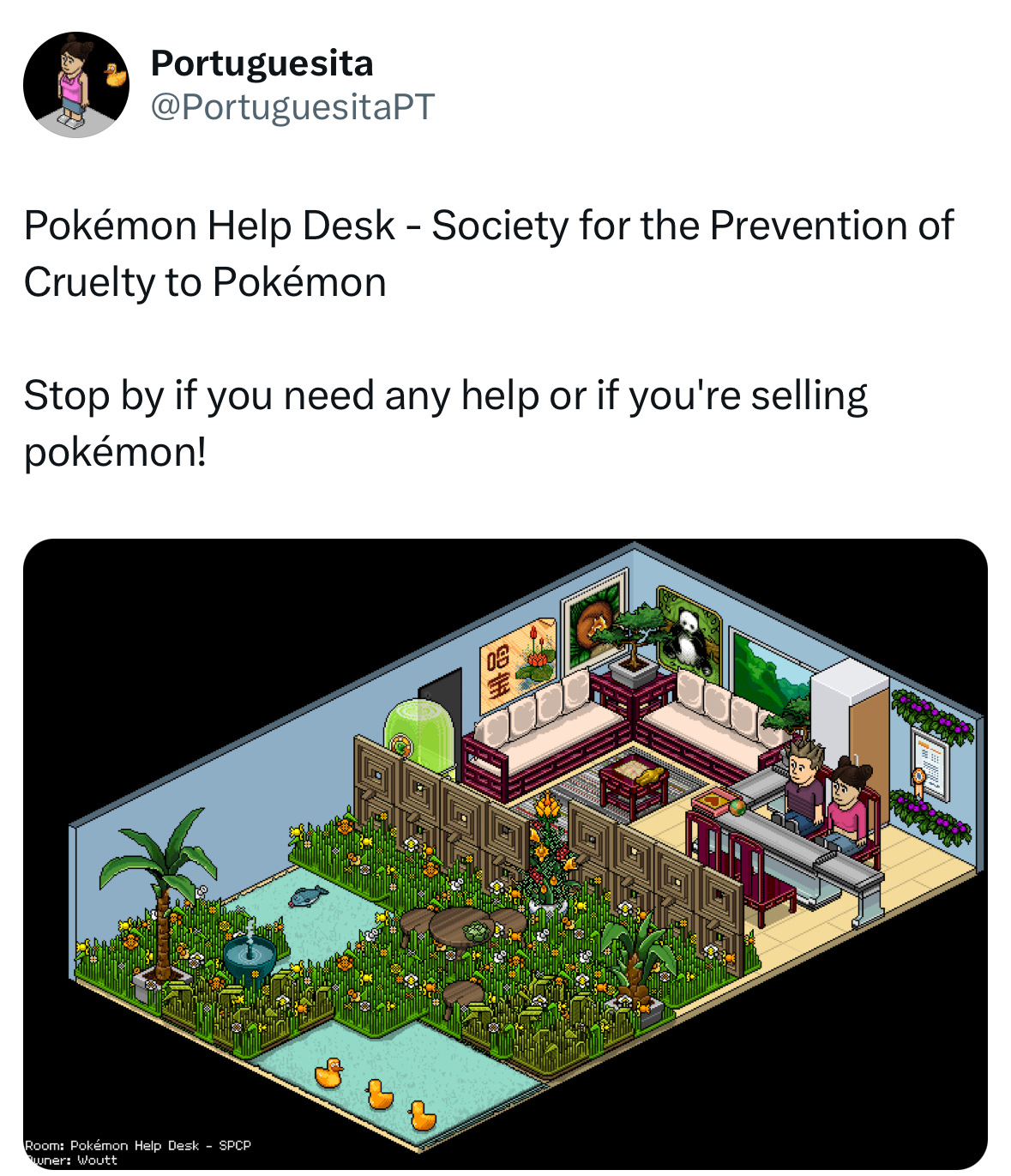The width and height of the screenshot is (1011, 1176).
Task: Click the Portuguesita display name
Action: [x=262, y=63]
